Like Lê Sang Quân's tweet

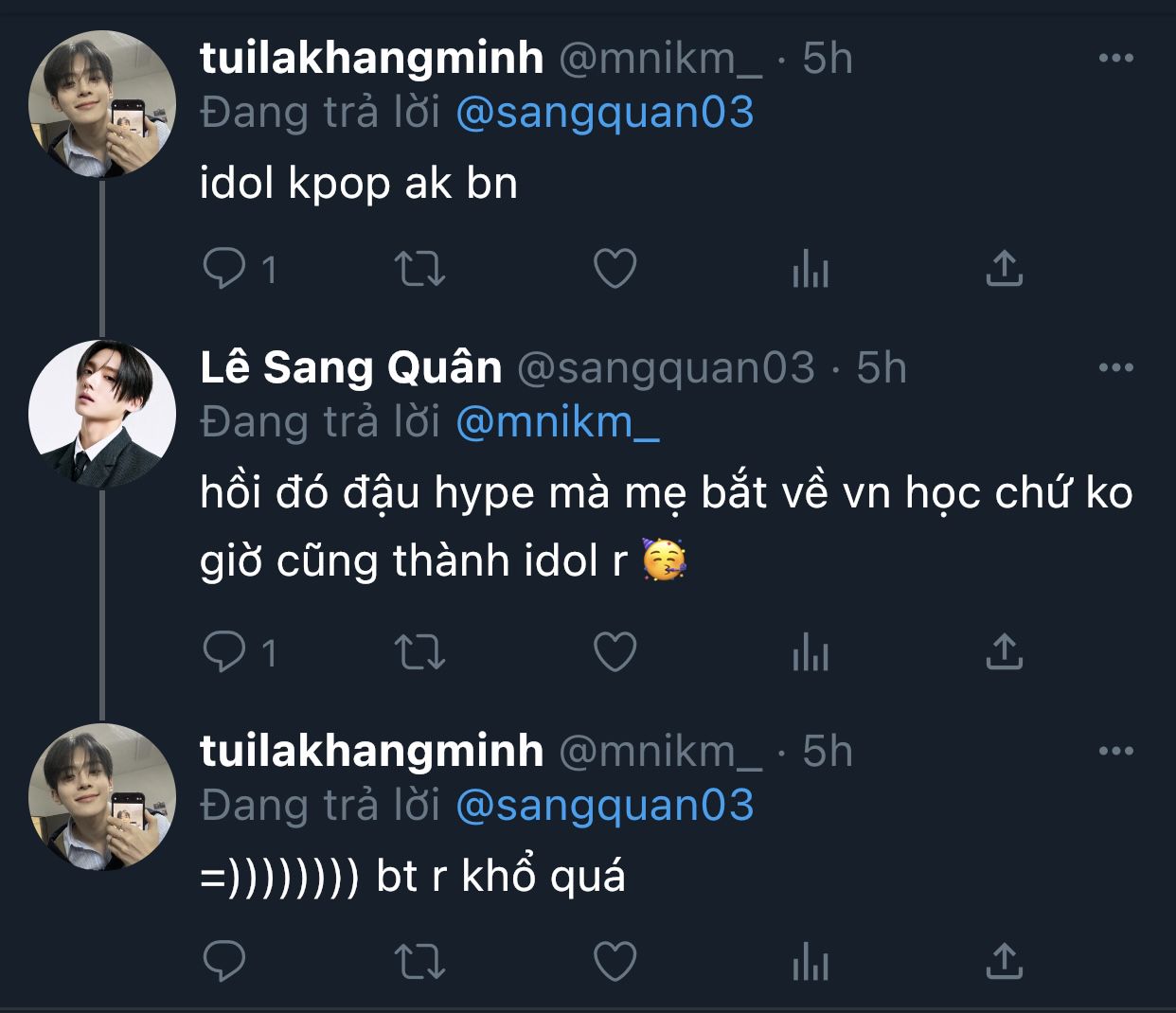(615, 651)
